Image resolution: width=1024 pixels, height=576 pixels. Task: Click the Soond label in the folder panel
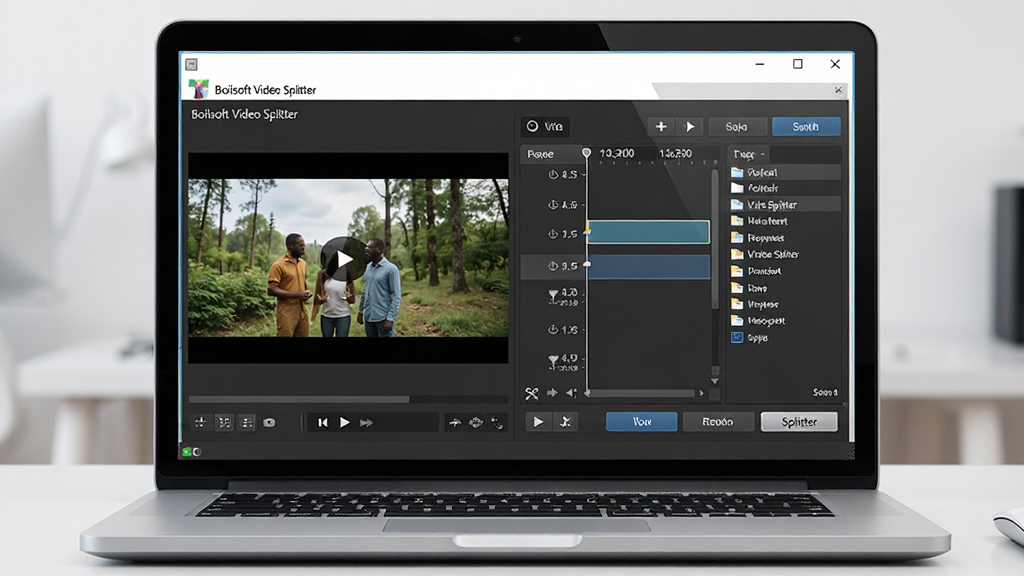coord(825,392)
